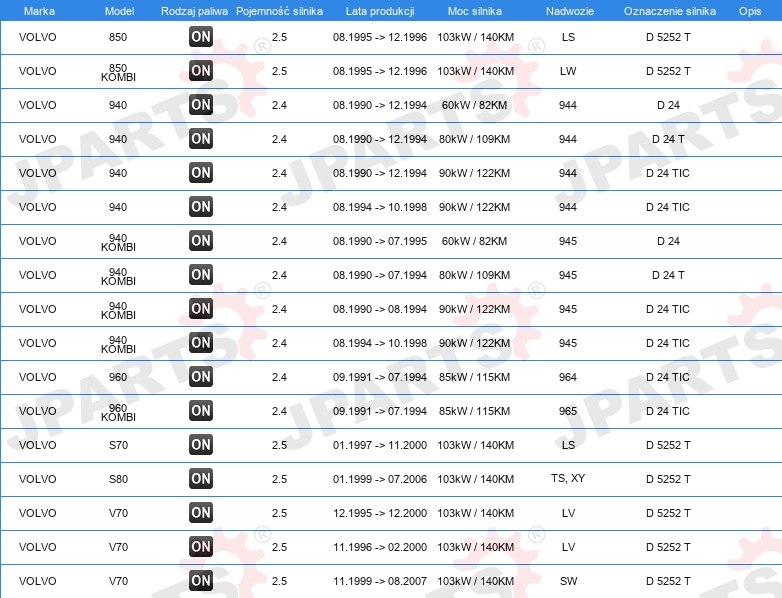
Task: Select the date range '01.1999 -> 07.2006'
Action: (x=380, y=479)
